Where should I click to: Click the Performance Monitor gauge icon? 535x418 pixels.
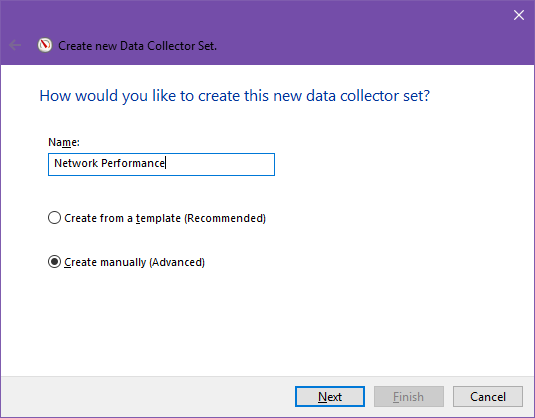tap(45, 45)
